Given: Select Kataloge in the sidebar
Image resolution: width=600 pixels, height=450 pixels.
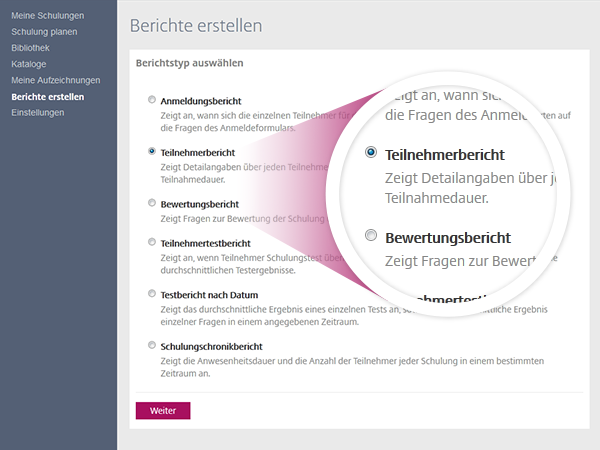Looking at the screenshot, I should pyautogui.click(x=29, y=63).
